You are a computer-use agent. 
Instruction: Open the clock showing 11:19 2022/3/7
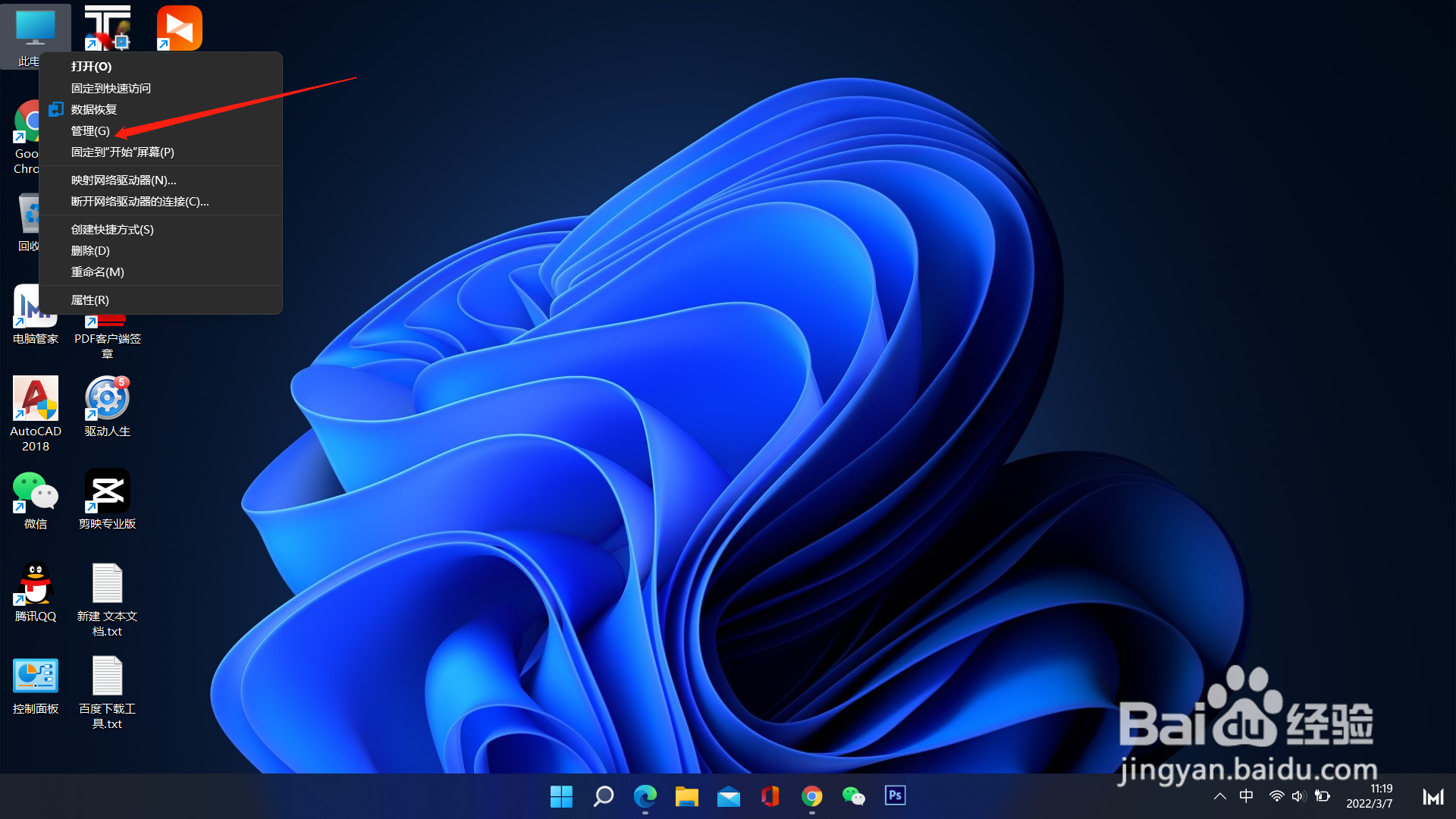(1370, 796)
